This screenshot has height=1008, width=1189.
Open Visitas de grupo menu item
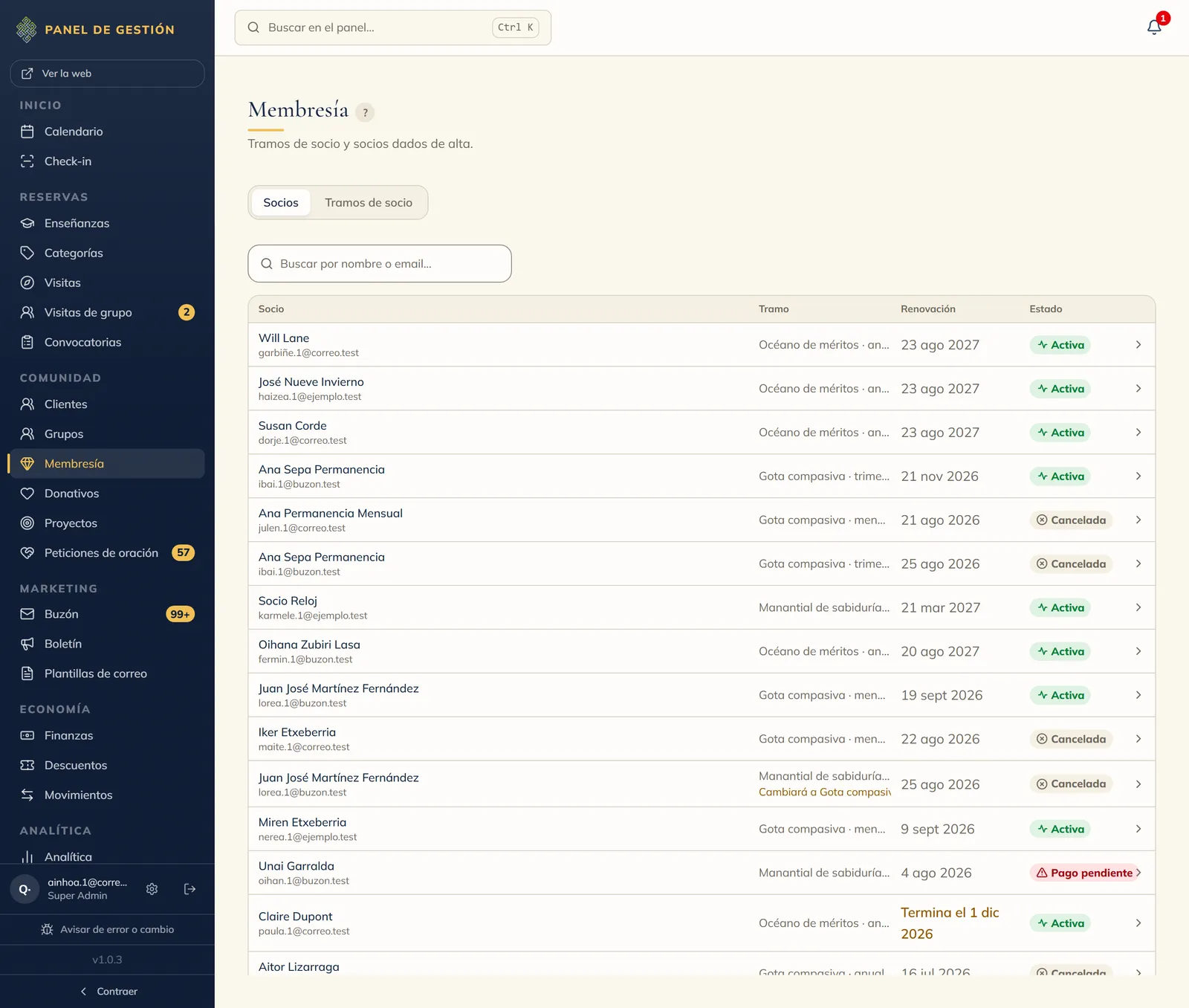107,313
